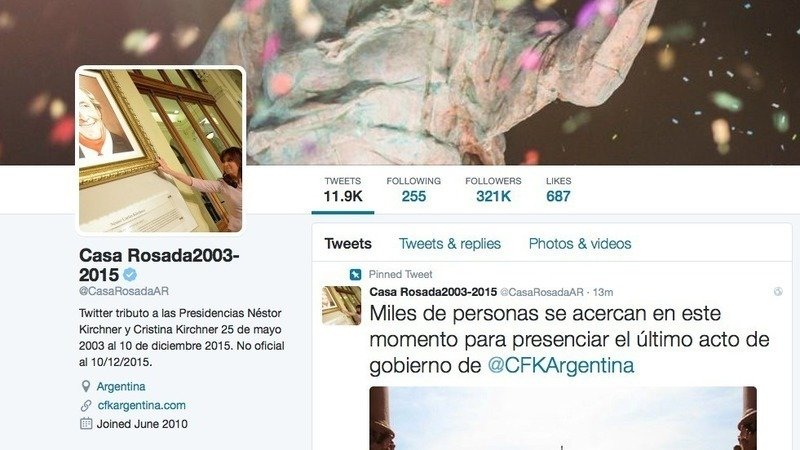Click the pinned tweet pin icon
Image resolution: width=800 pixels, height=450 pixels.
pyautogui.click(x=356, y=274)
